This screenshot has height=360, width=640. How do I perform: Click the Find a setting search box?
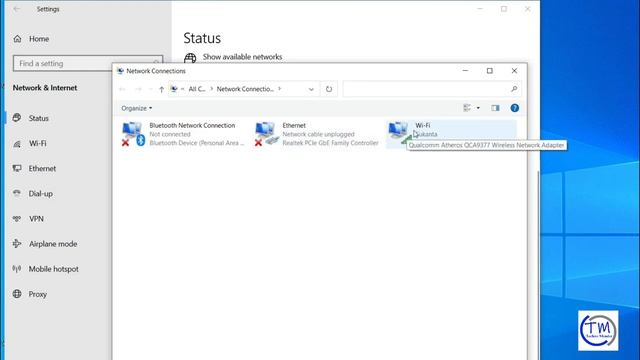(x=88, y=63)
